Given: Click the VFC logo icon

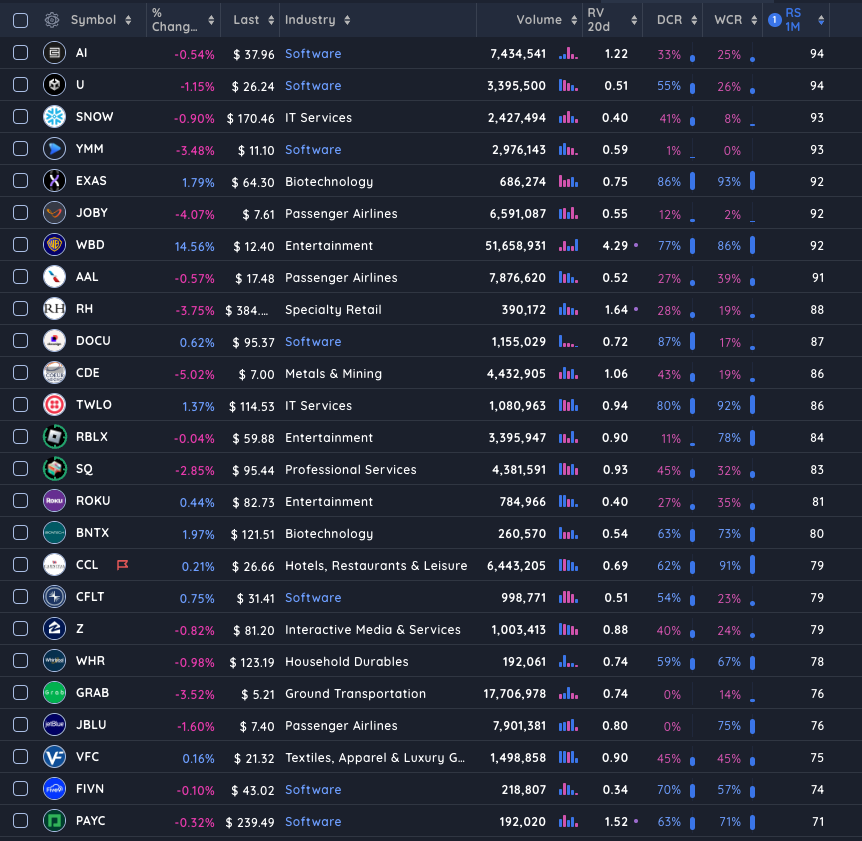Looking at the screenshot, I should point(54,756).
